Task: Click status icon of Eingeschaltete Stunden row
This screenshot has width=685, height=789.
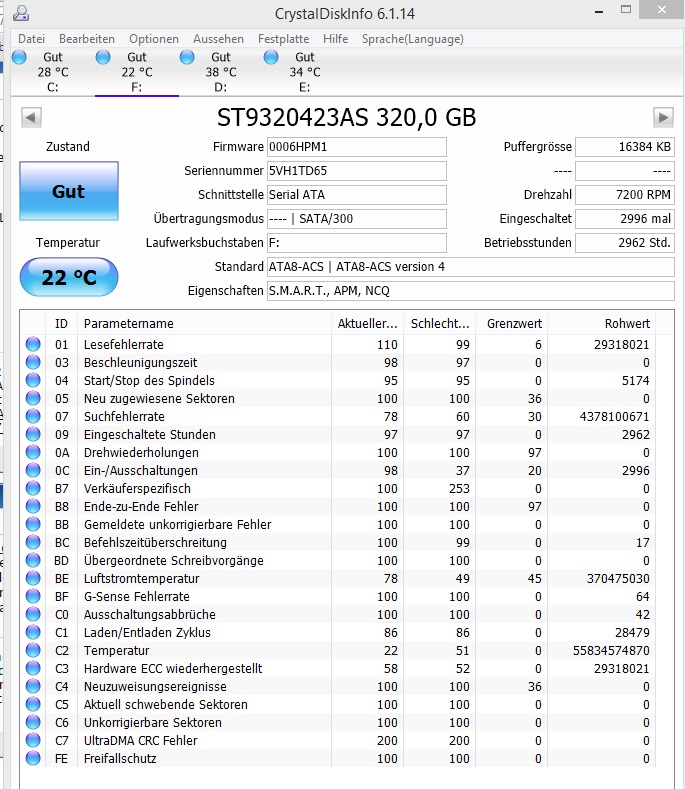Action: 33,434
